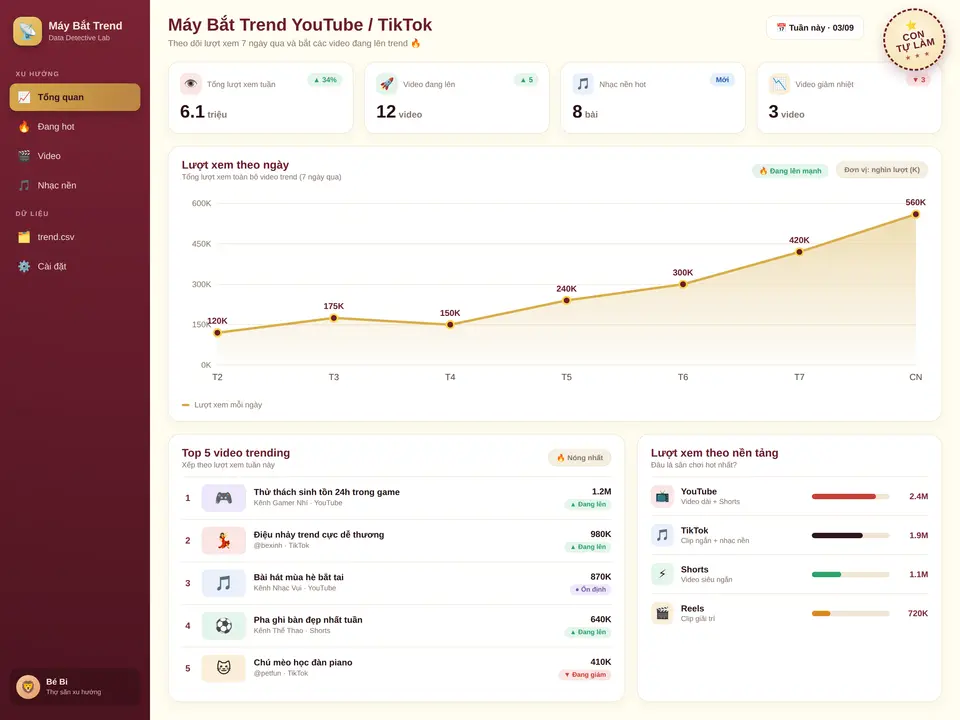Click the lion avatar of Bé Bi
Viewport: 960px width, 720px height.
coord(28,687)
